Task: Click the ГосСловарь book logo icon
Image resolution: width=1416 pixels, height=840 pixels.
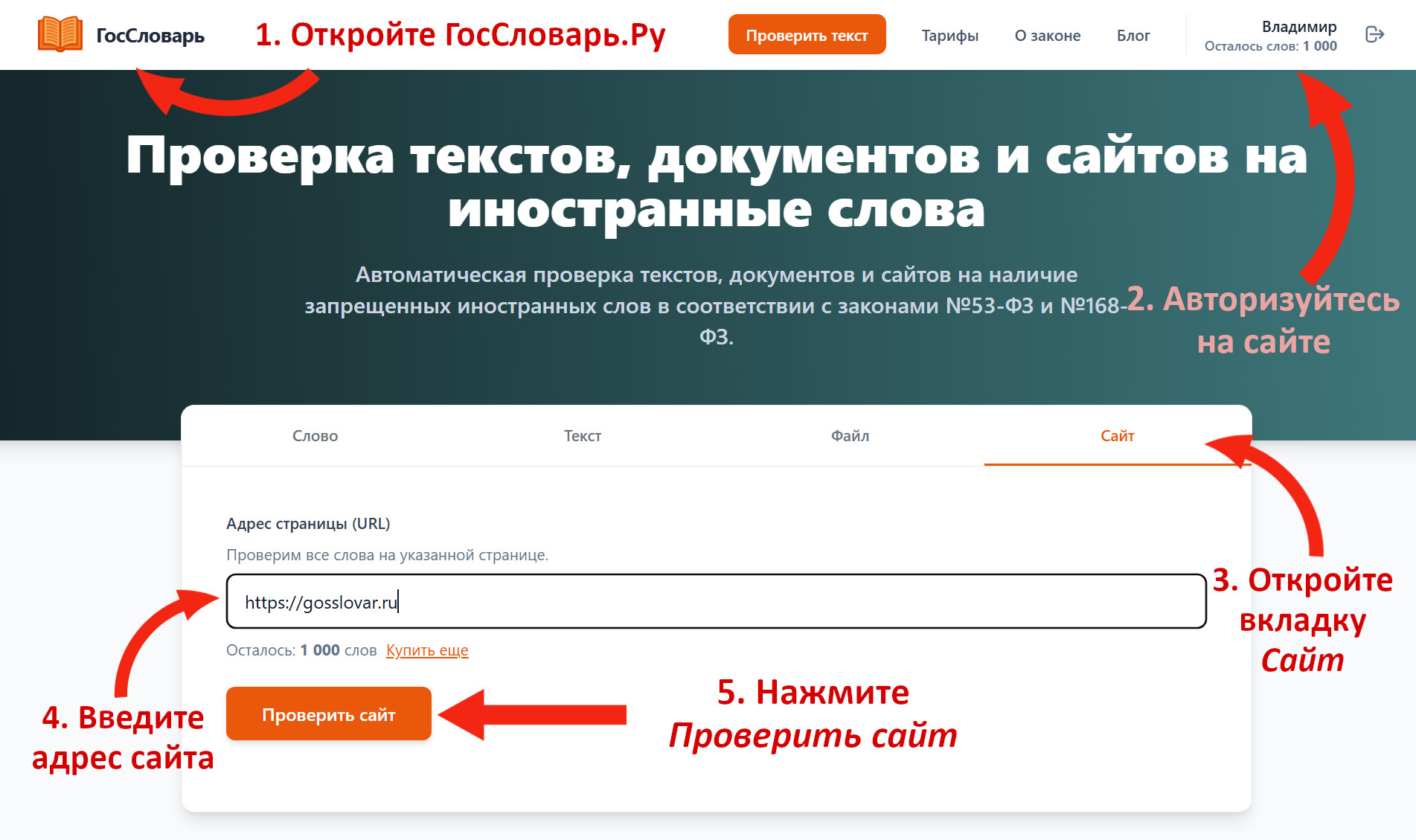Action: point(60,34)
